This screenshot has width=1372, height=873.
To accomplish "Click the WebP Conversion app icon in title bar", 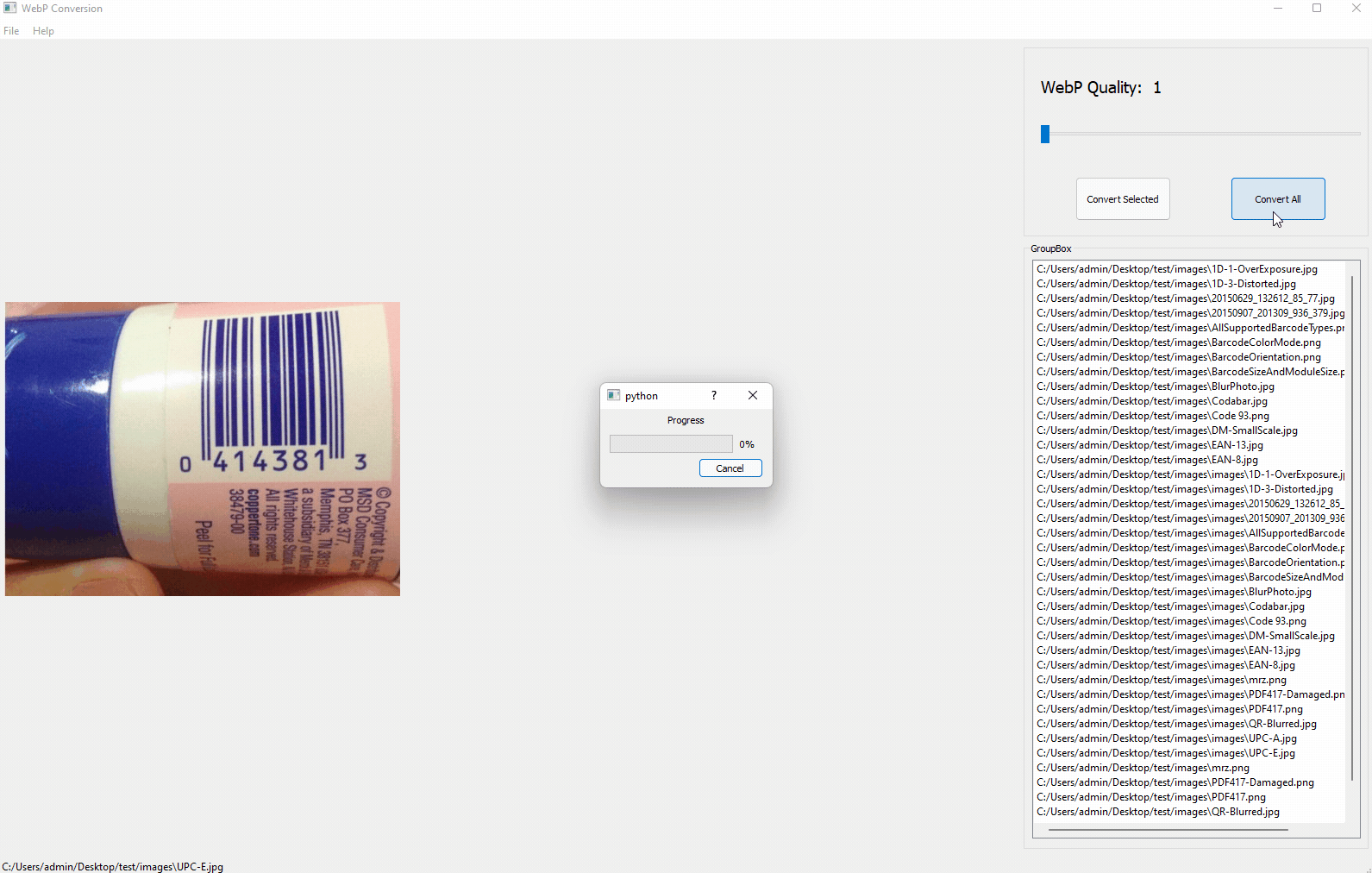I will point(9,8).
